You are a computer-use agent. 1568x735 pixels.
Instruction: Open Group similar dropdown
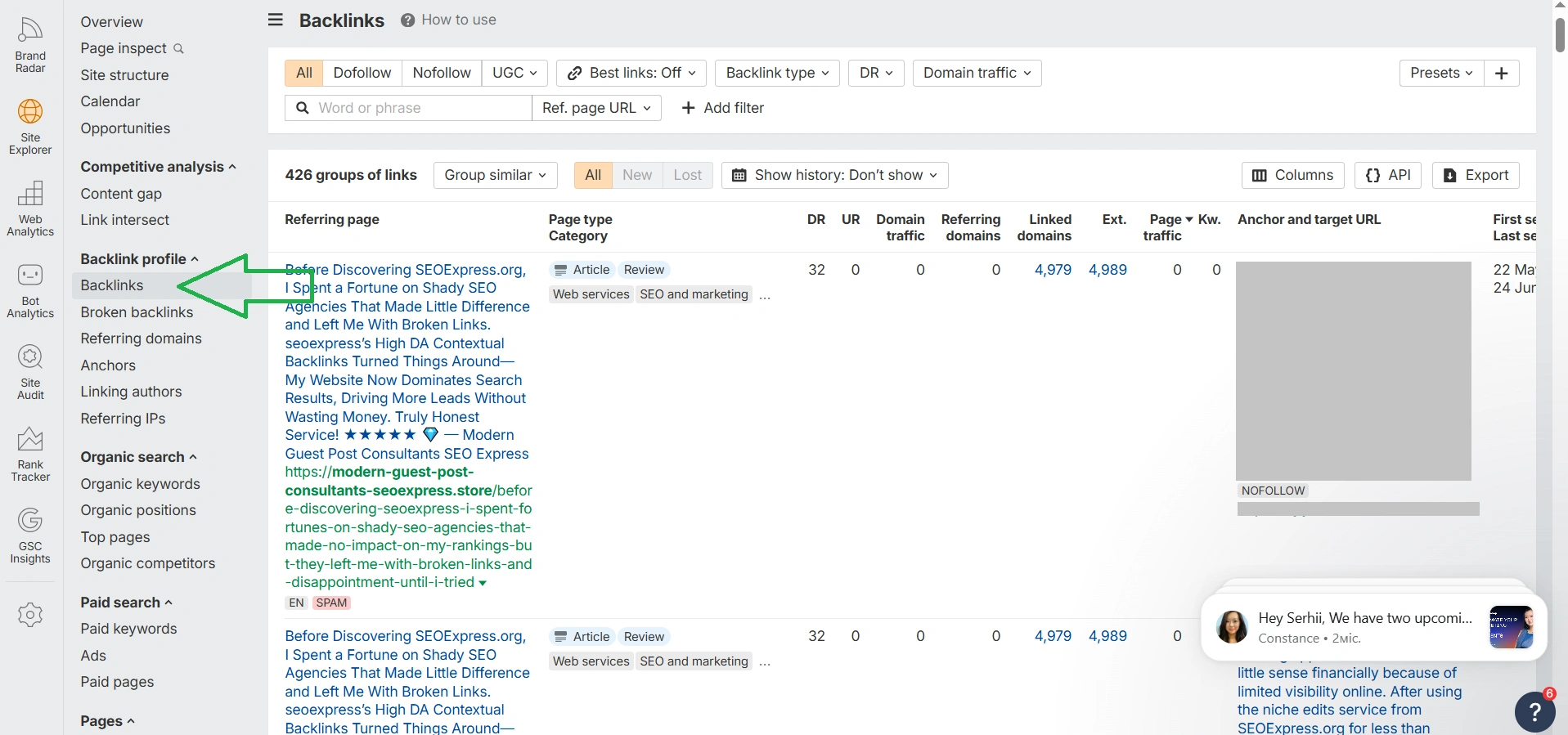(496, 175)
